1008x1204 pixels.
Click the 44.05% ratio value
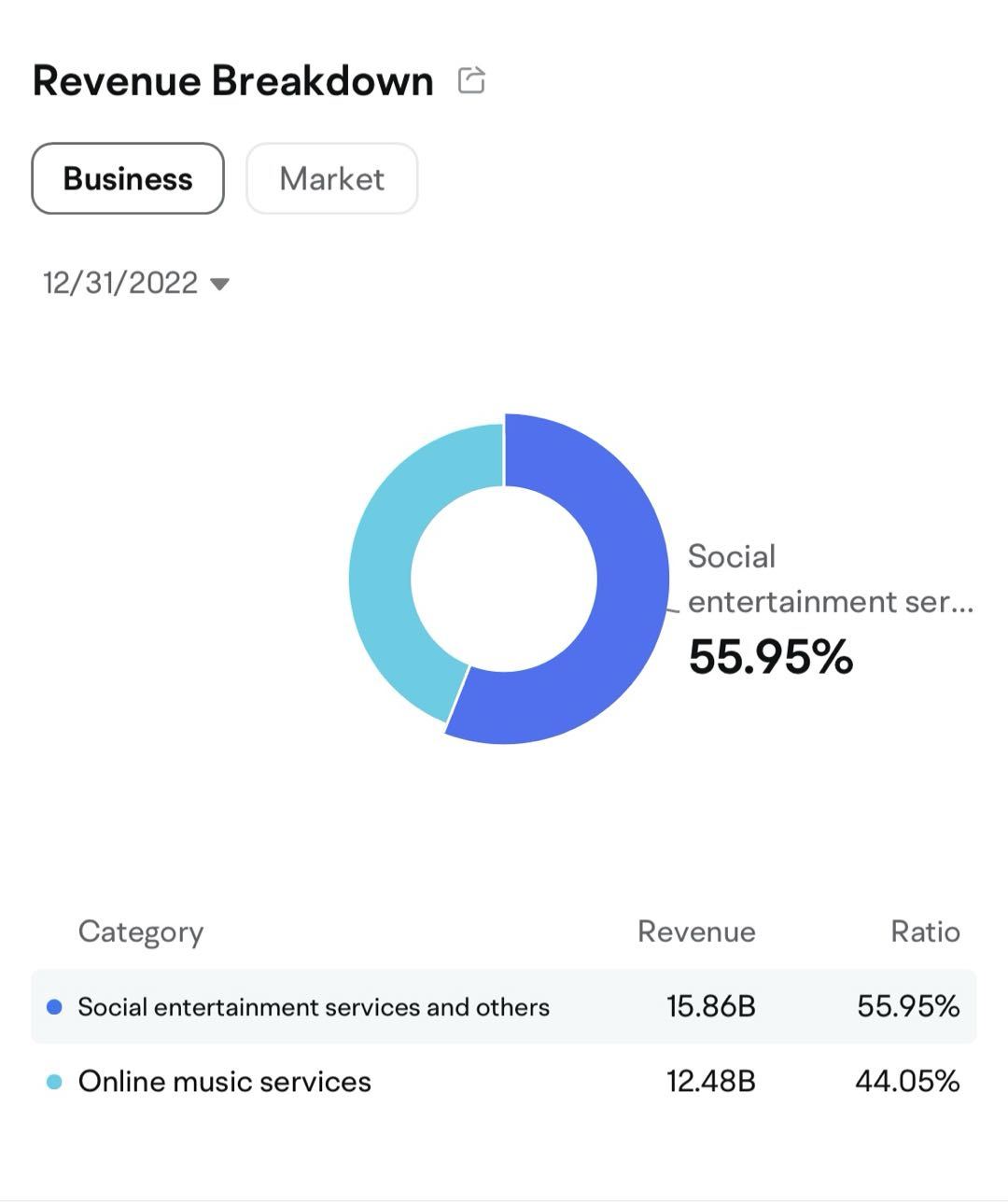[907, 1082]
